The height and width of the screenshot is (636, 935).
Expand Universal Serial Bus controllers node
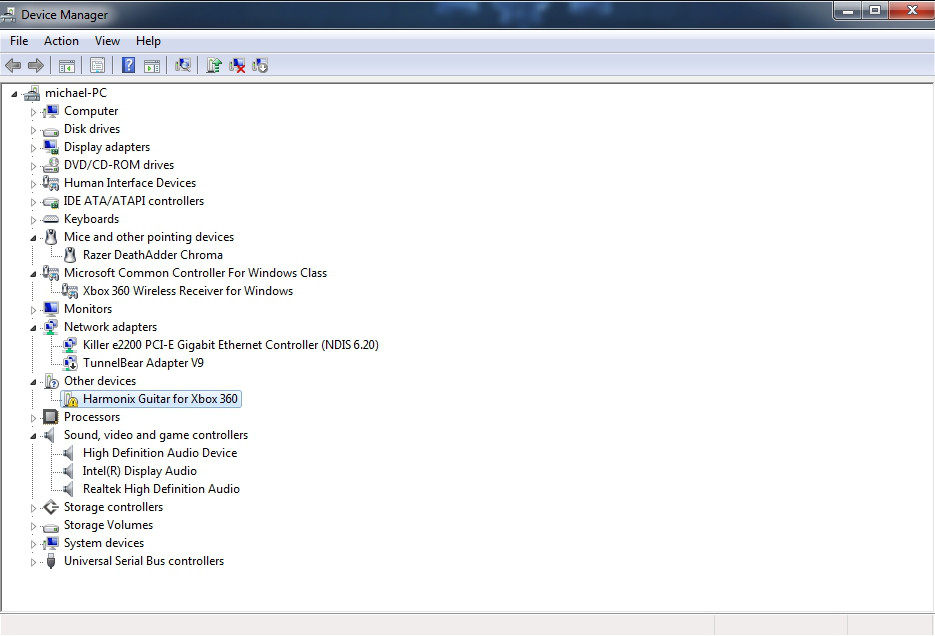(x=33, y=562)
